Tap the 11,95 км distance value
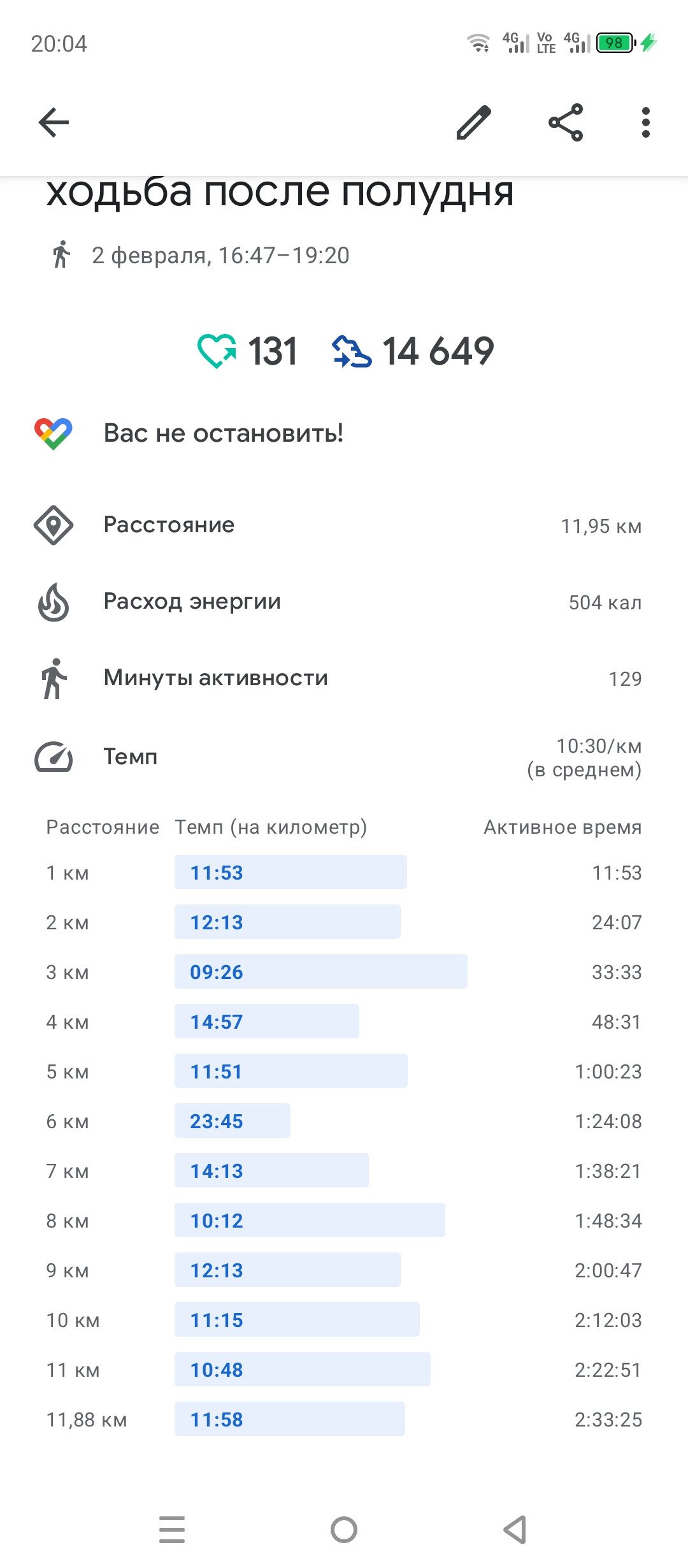 pos(601,526)
